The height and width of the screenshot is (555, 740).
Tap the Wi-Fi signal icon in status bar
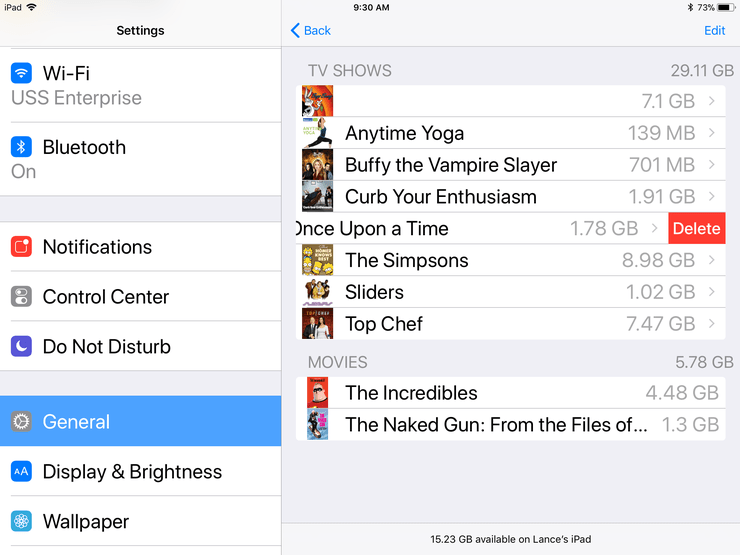click(32, 7)
